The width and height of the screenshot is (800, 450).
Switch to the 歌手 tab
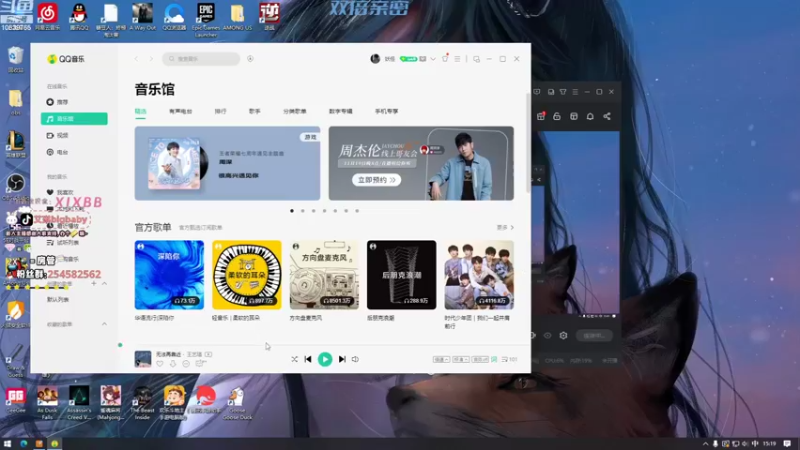pos(255,111)
